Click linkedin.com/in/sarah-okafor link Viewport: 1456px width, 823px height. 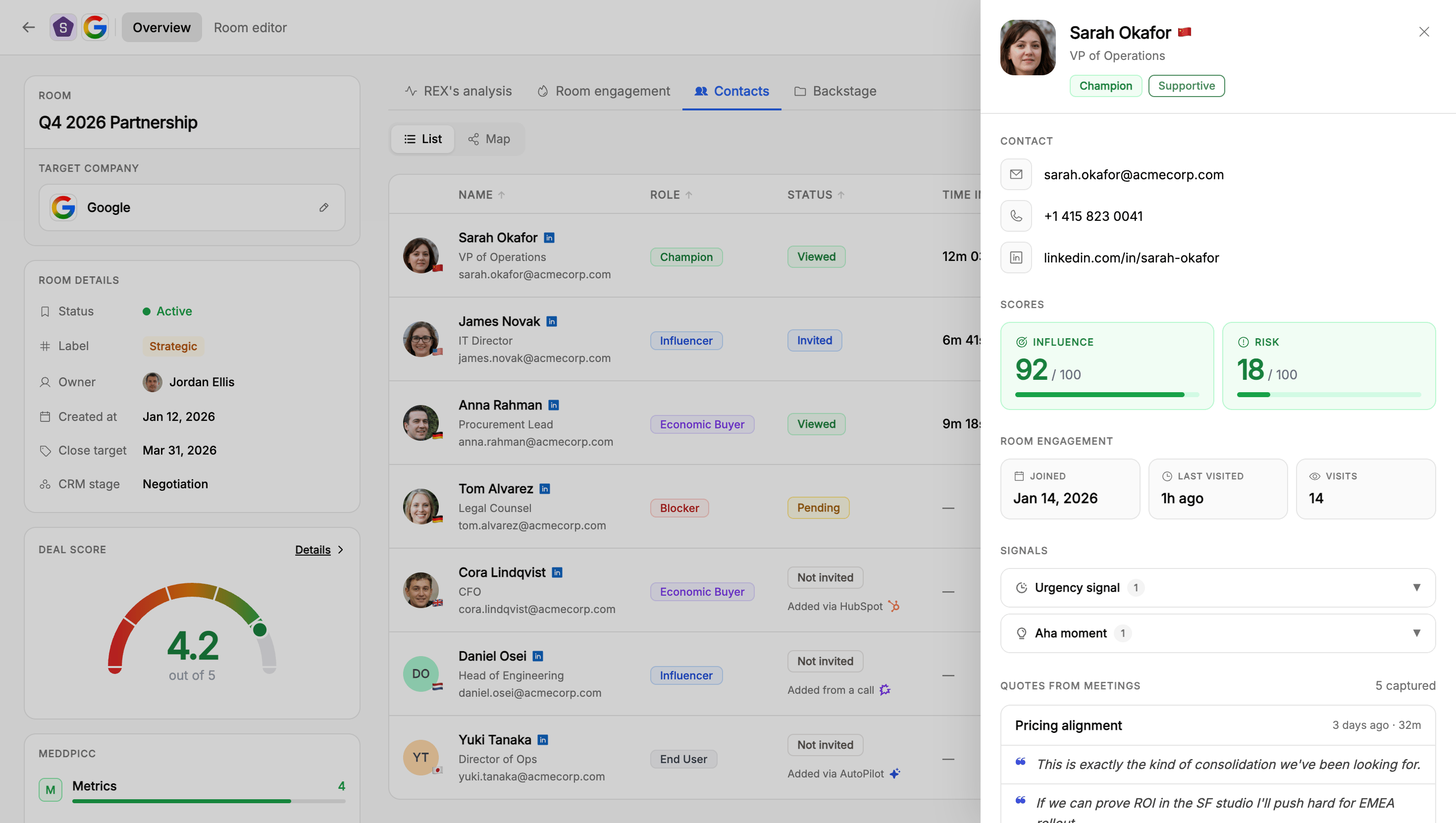pyautogui.click(x=1132, y=258)
